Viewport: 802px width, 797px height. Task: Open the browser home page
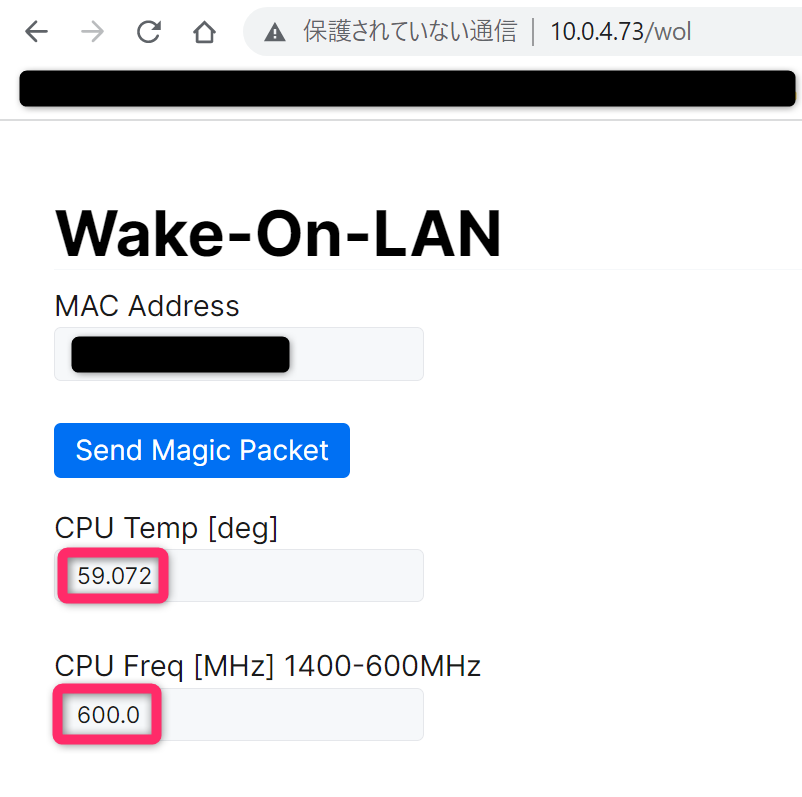(204, 33)
